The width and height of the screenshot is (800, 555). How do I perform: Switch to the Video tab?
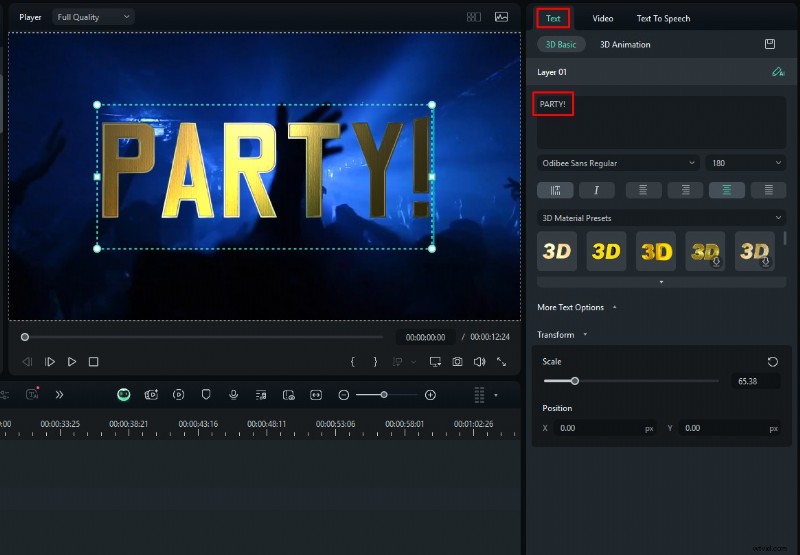pyautogui.click(x=603, y=18)
